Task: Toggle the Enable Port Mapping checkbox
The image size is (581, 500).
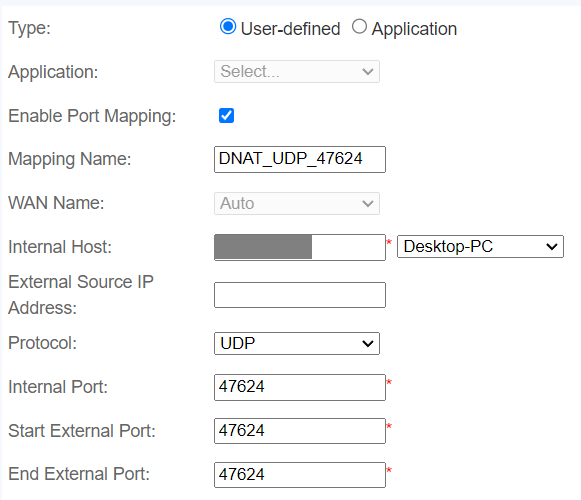Action: pyautogui.click(x=226, y=115)
